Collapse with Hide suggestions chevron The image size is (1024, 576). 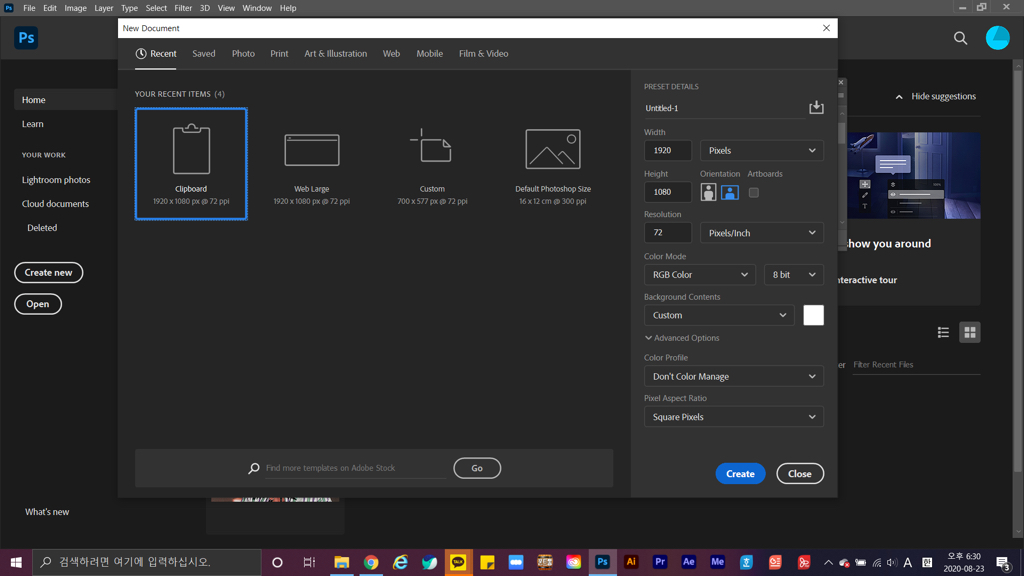tap(899, 97)
